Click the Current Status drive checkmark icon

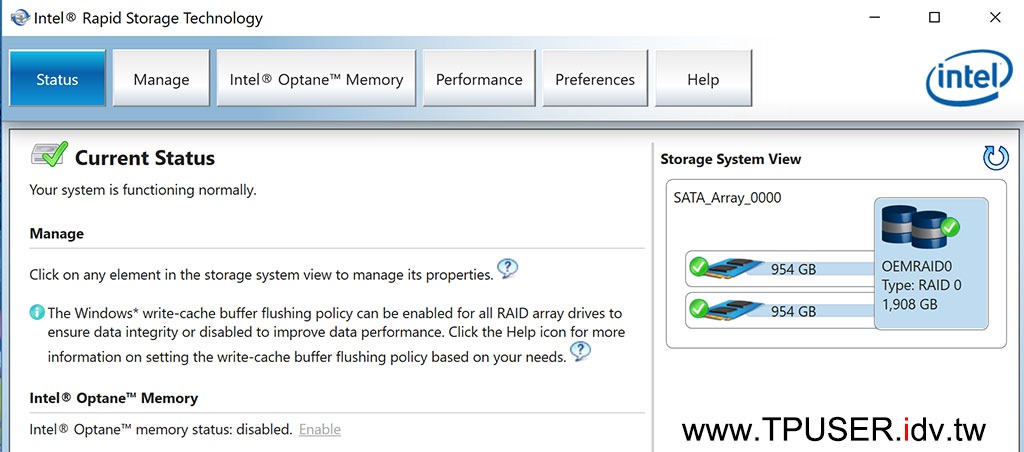click(x=48, y=156)
